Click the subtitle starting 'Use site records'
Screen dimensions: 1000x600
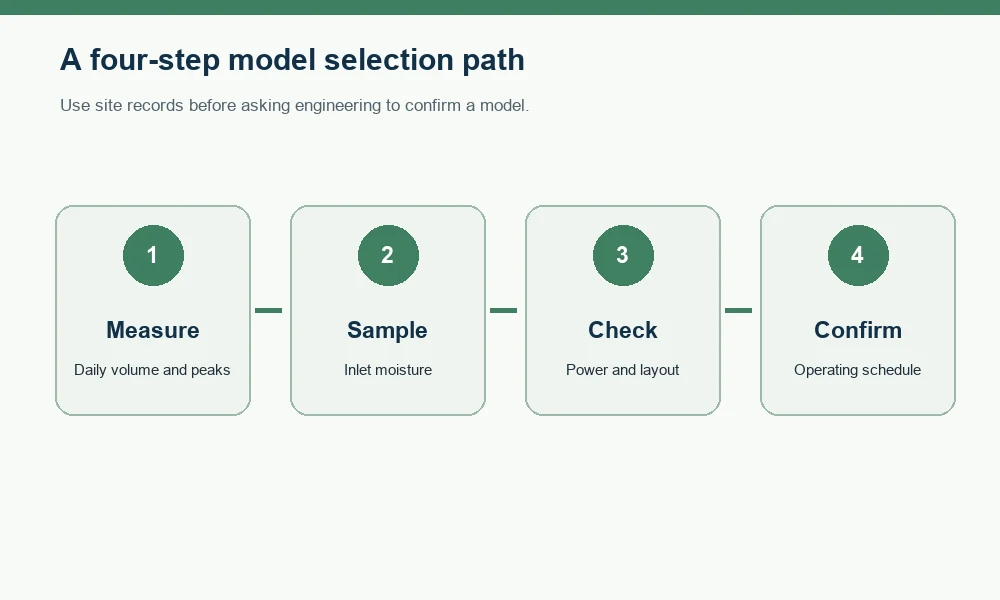click(x=295, y=106)
